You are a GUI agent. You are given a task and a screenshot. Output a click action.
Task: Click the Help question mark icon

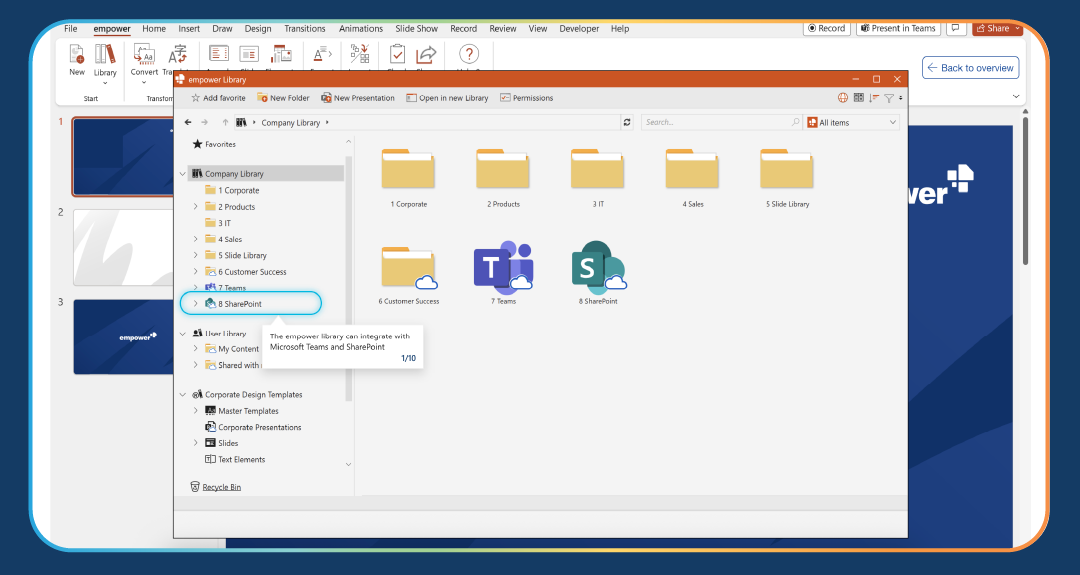pos(468,54)
